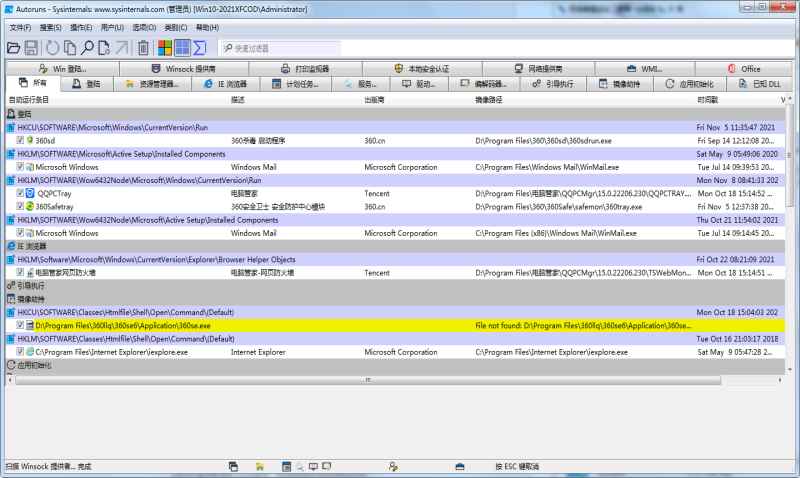This screenshot has height=478, width=800.
Task: Click the yellow explorer icon in status bar
Action: [x=260, y=466]
